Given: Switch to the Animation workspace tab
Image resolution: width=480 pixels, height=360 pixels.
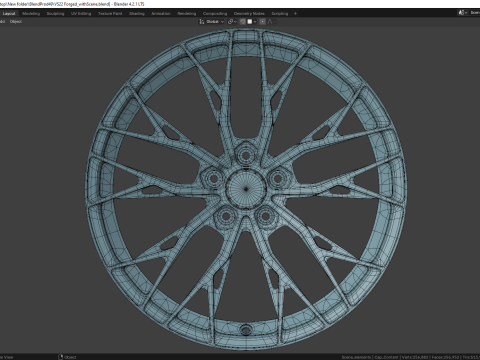Looking at the screenshot, I should pos(161,14).
